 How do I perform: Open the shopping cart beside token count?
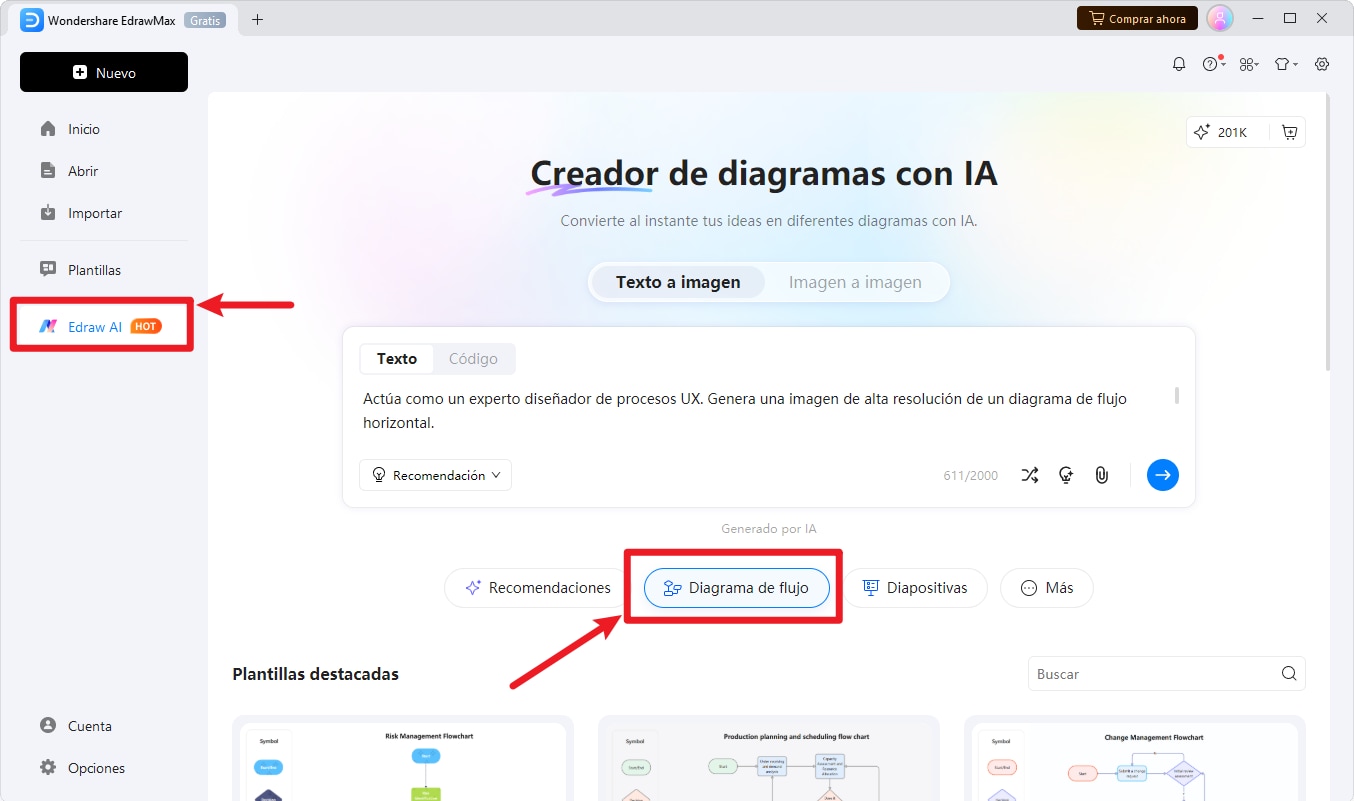(x=1289, y=131)
